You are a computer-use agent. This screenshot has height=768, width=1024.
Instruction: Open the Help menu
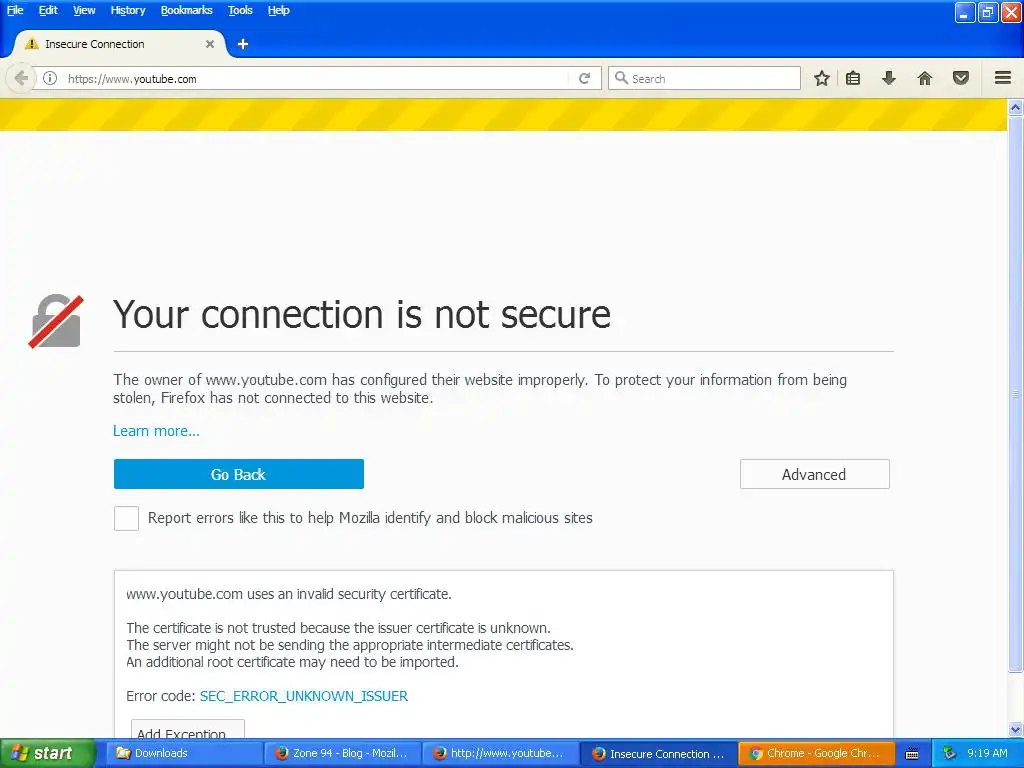(279, 10)
